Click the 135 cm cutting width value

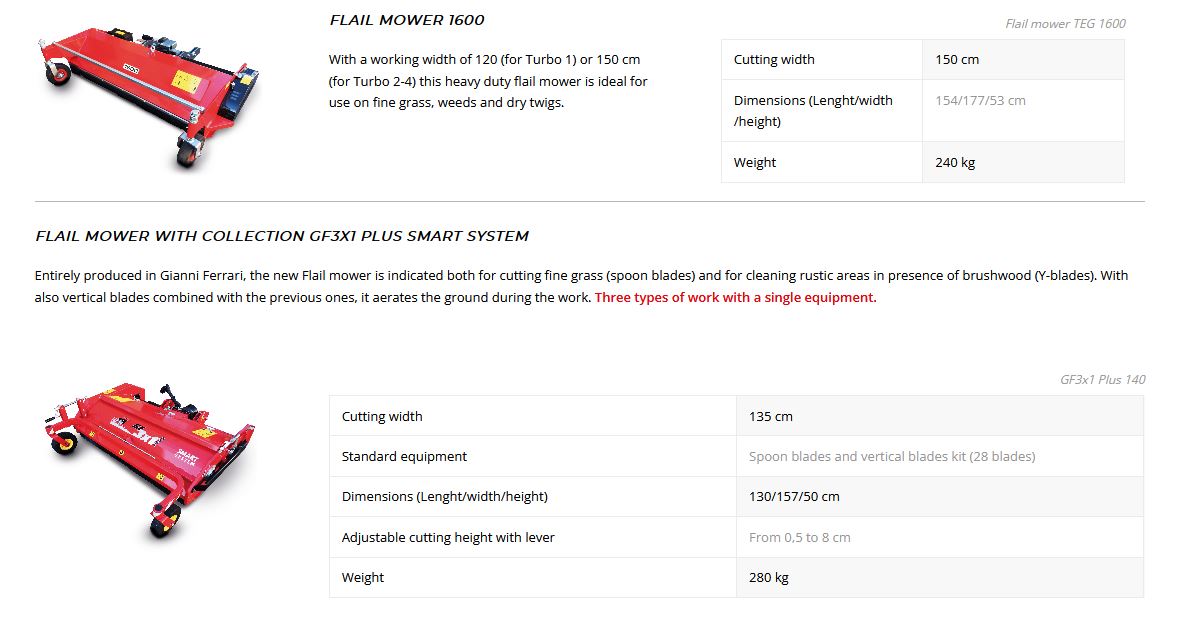770,417
